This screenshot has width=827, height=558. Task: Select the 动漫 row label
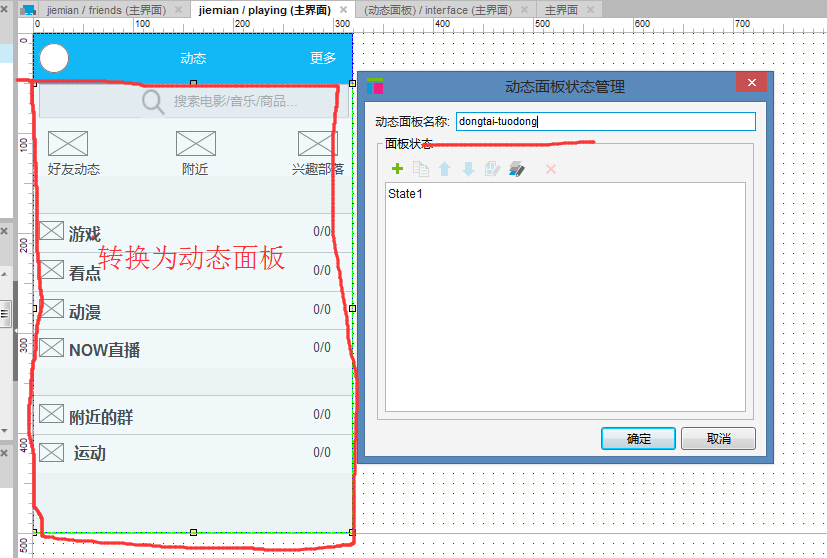pos(84,312)
